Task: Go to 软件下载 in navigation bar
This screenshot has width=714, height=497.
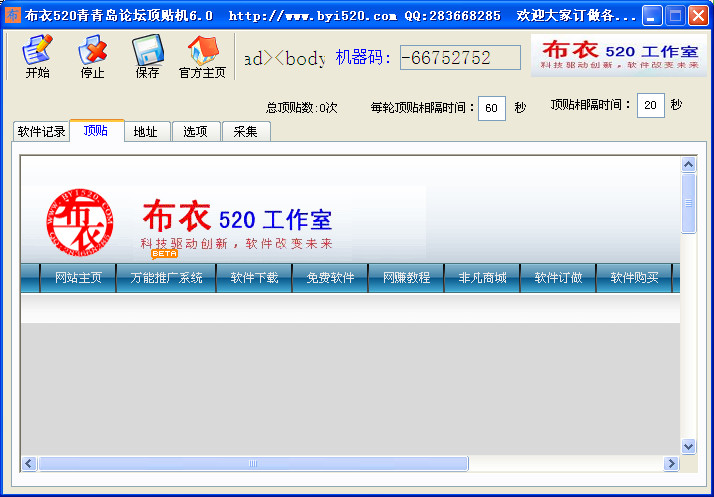Action: (x=254, y=278)
